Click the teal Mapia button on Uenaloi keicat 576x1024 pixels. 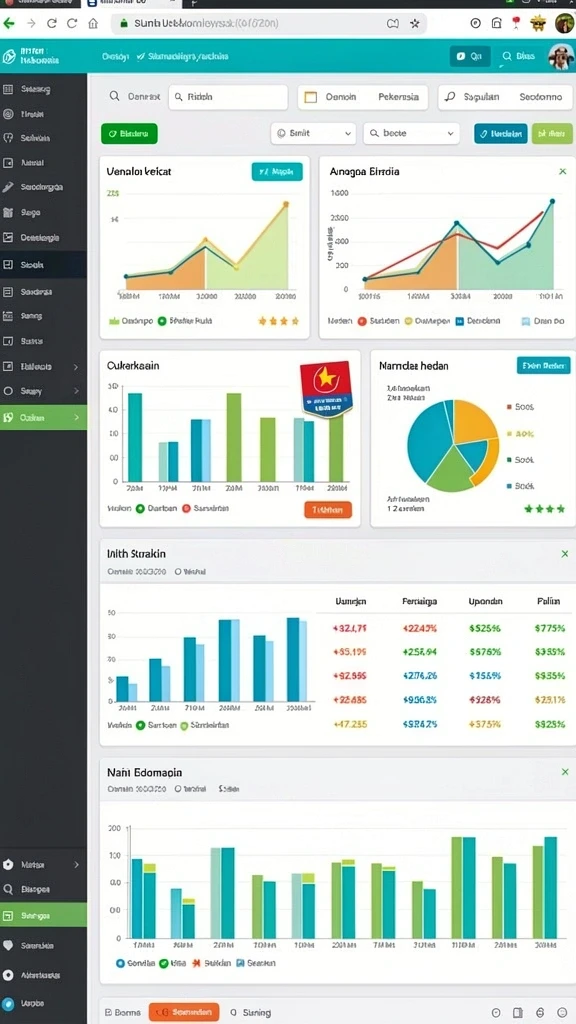click(x=277, y=172)
